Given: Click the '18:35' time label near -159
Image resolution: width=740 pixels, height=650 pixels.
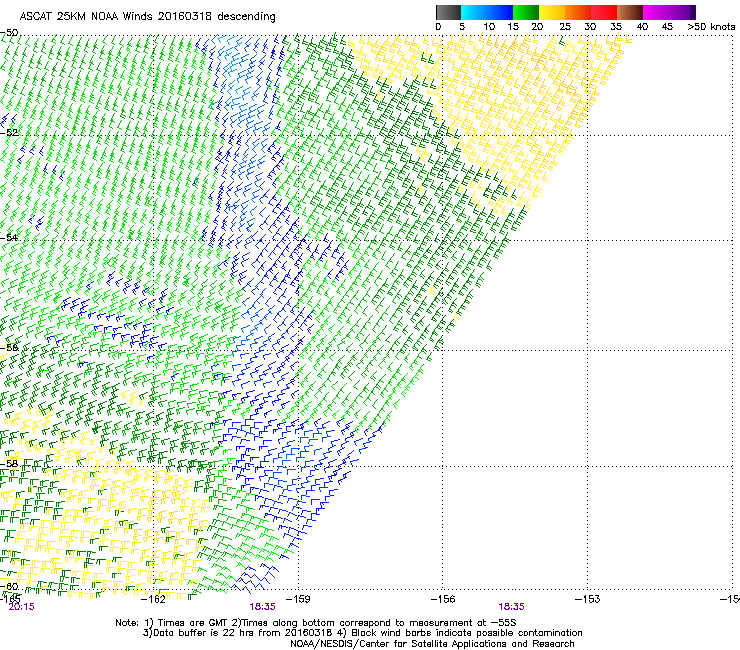Looking at the screenshot, I should coord(262,607).
